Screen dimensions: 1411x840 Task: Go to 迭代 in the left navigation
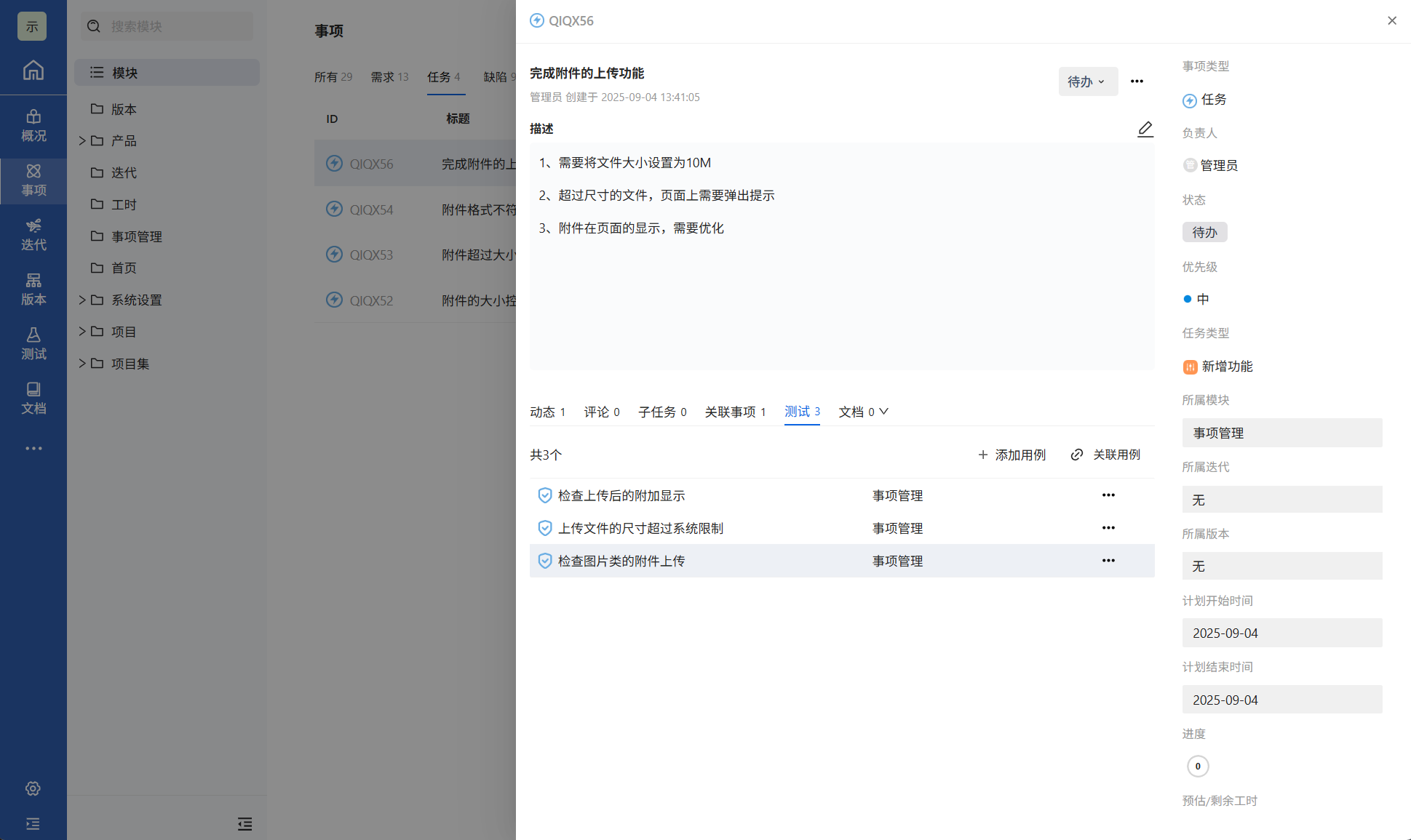click(x=33, y=234)
